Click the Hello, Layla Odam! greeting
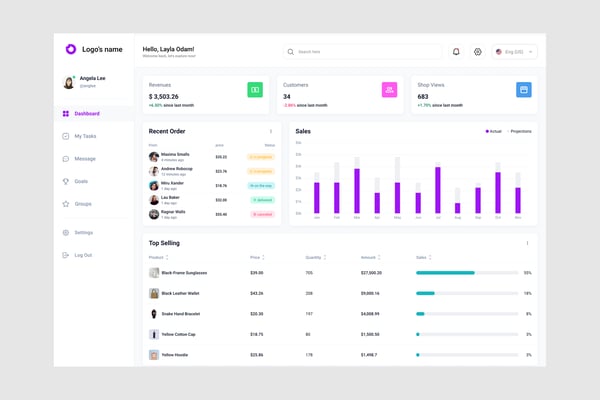The height and width of the screenshot is (400, 600). 168,49
